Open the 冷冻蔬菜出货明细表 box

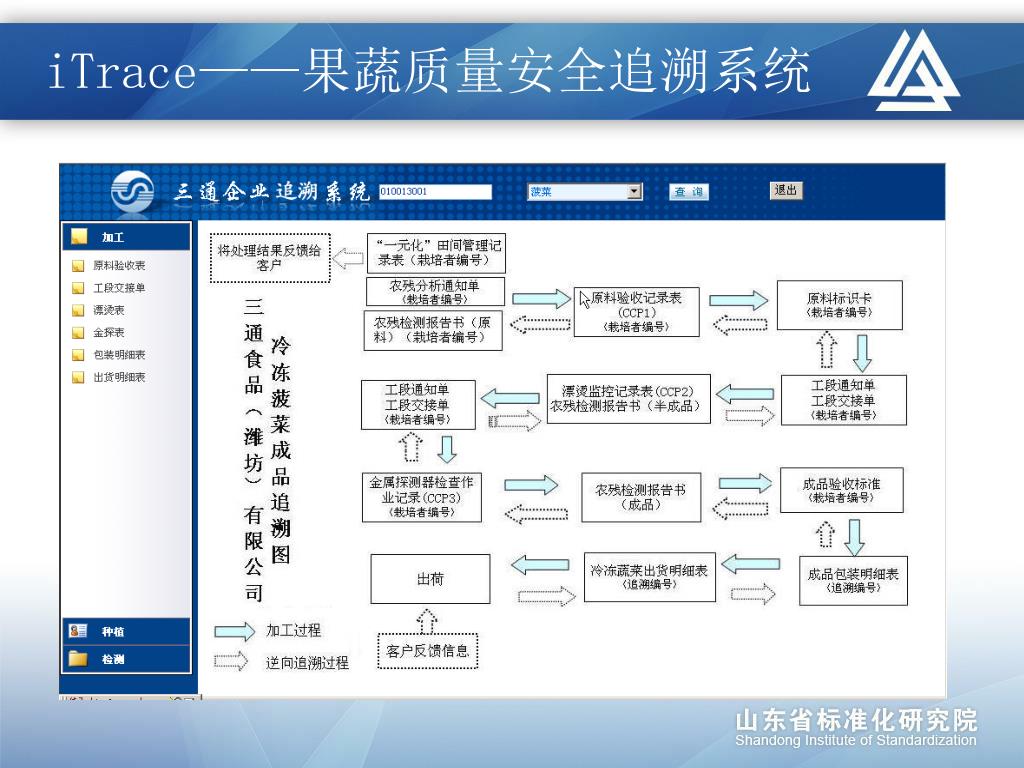coord(649,577)
